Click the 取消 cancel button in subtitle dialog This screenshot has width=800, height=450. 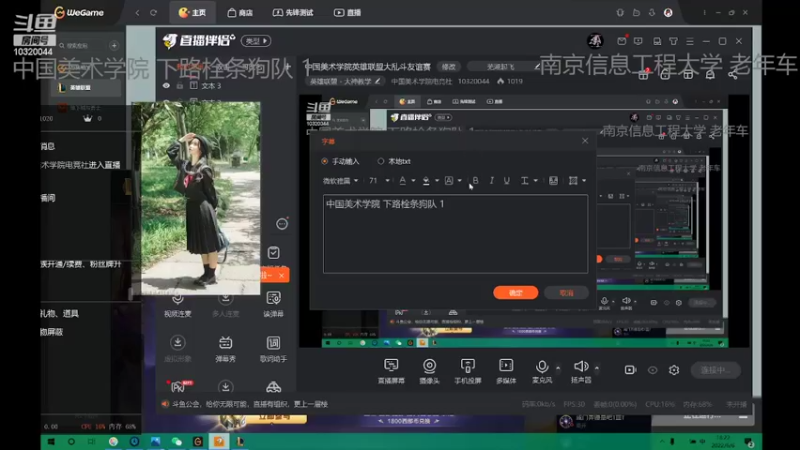[x=566, y=293]
